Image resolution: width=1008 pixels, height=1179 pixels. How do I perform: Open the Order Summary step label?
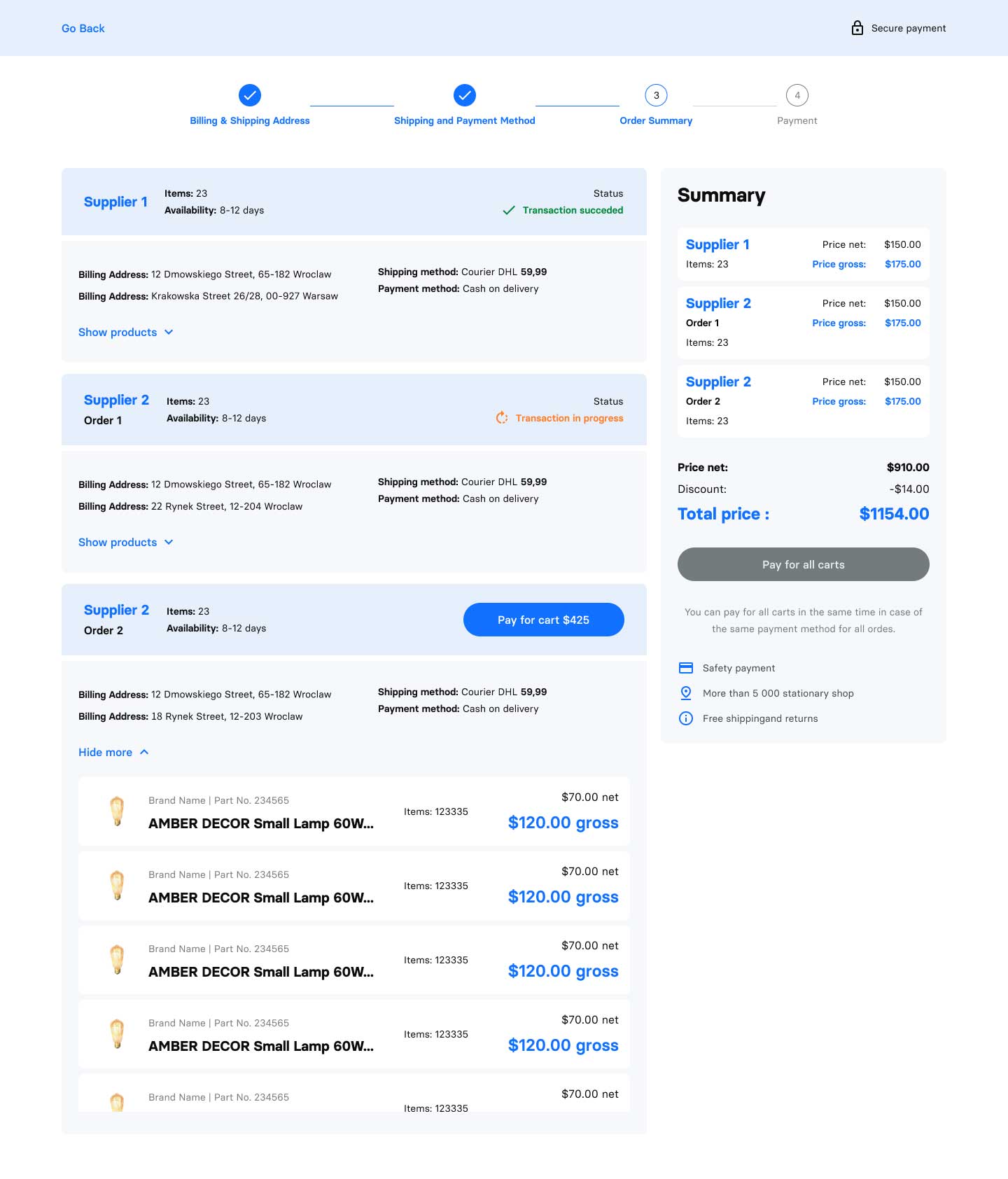pyautogui.click(x=656, y=120)
